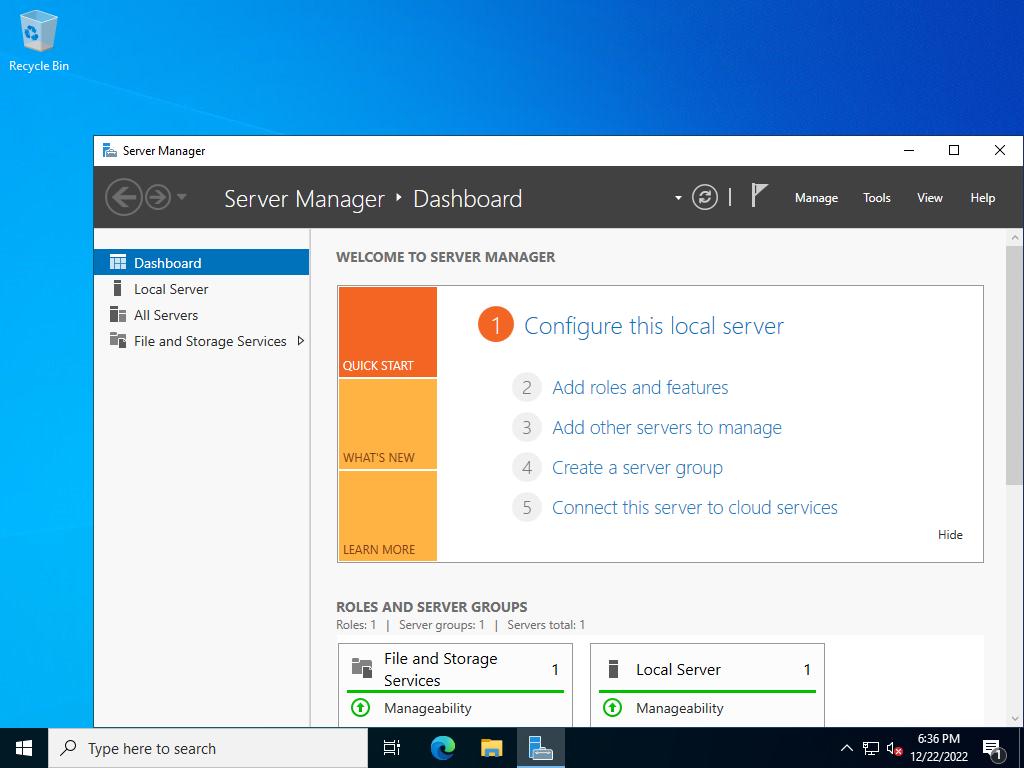Select Local Server in the left pane
This screenshot has height=768, width=1024.
(x=201, y=289)
